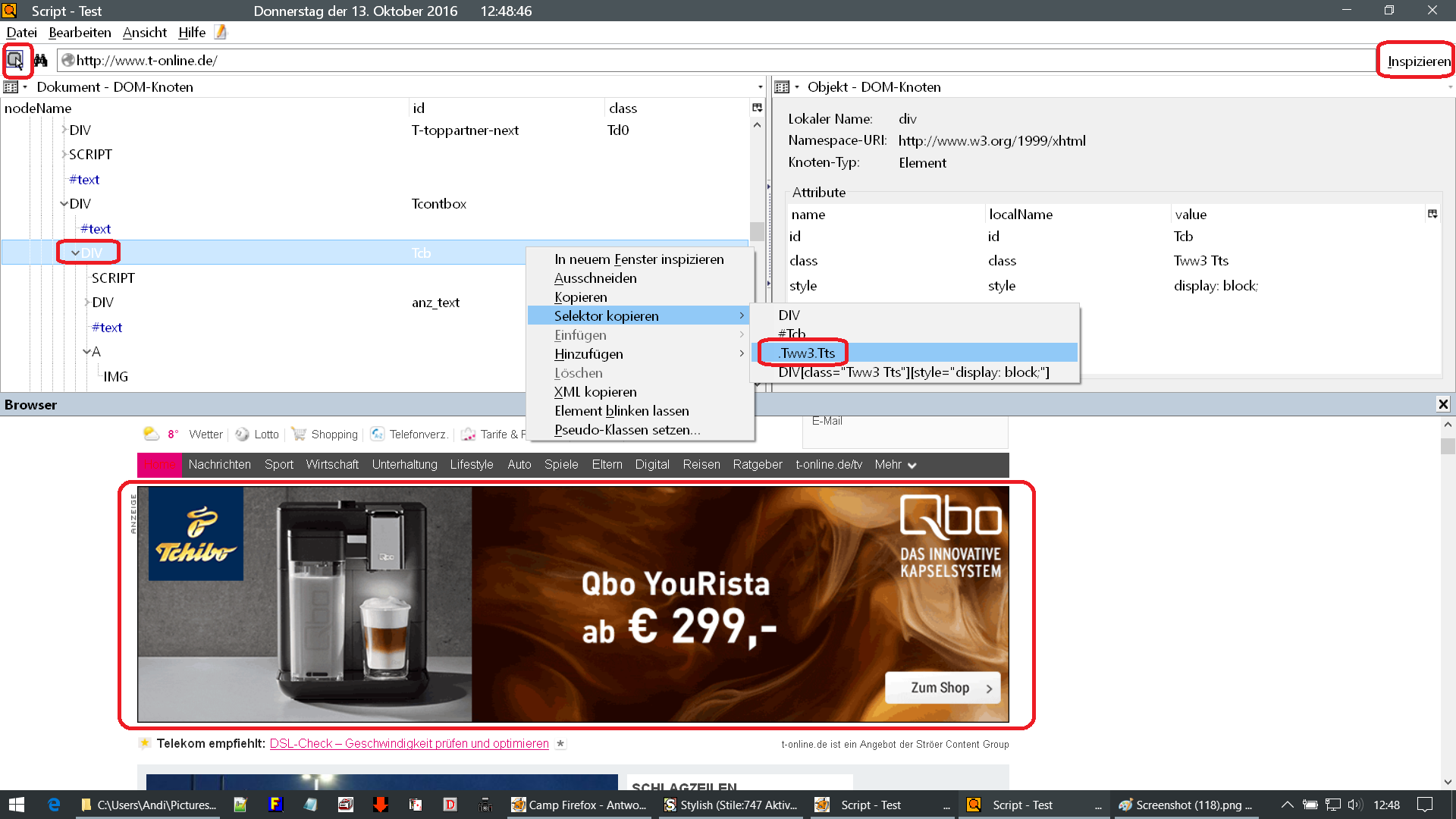This screenshot has height=819, width=1456.
Task: Open column picker in DOM tree header
Action: click(757, 108)
